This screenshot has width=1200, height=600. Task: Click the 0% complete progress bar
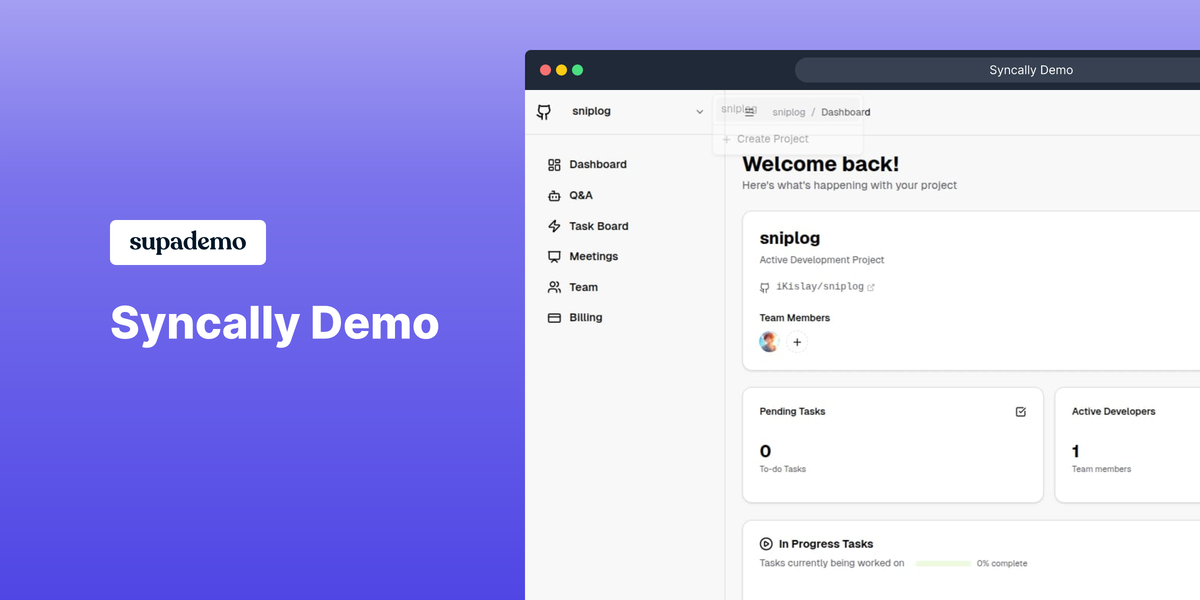point(943,564)
